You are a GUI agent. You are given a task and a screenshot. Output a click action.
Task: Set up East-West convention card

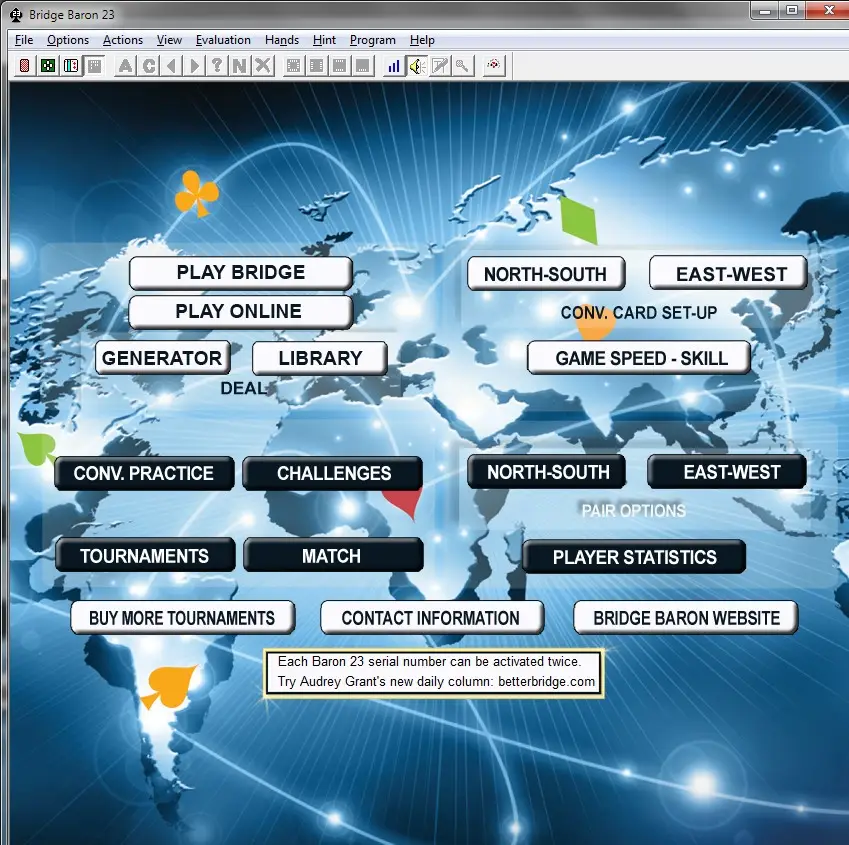tap(728, 273)
